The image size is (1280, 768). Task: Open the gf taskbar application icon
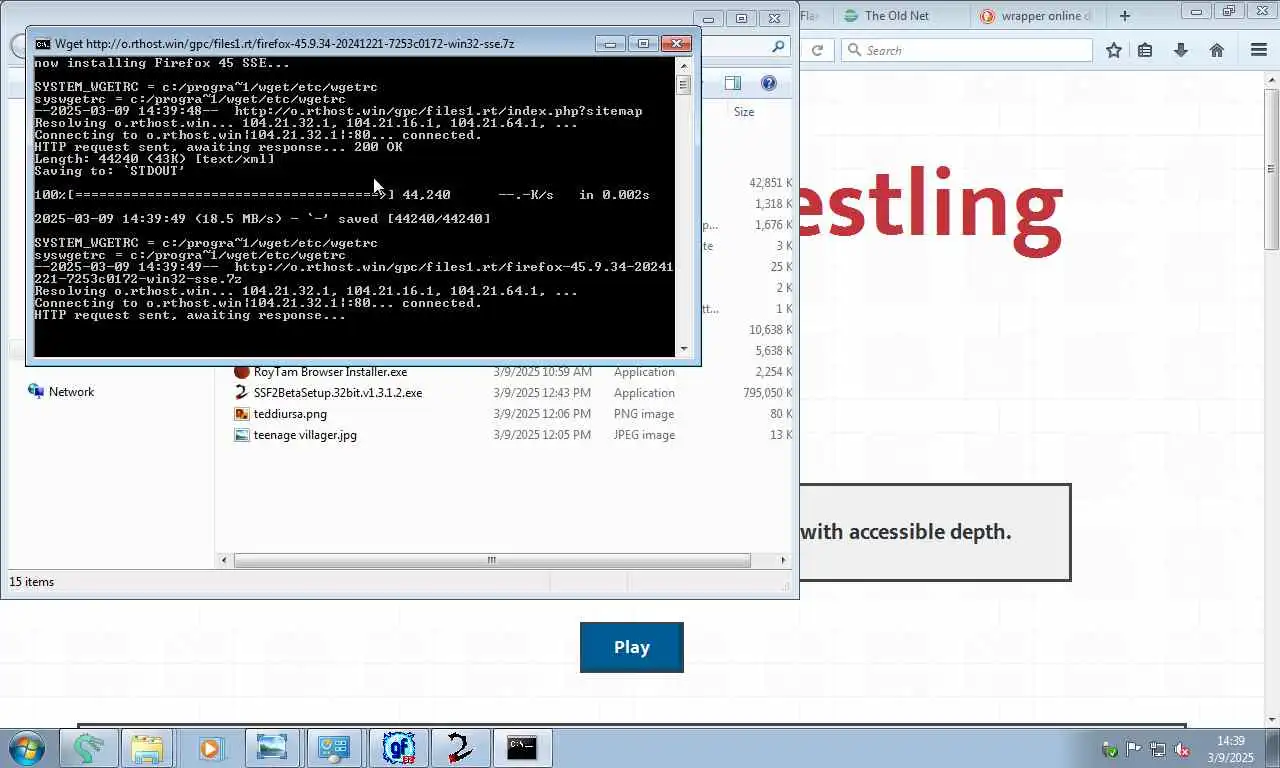(x=399, y=748)
